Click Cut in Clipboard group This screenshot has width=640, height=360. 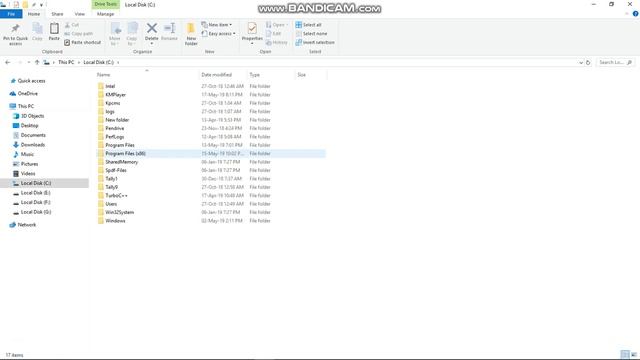pyautogui.click(x=72, y=25)
